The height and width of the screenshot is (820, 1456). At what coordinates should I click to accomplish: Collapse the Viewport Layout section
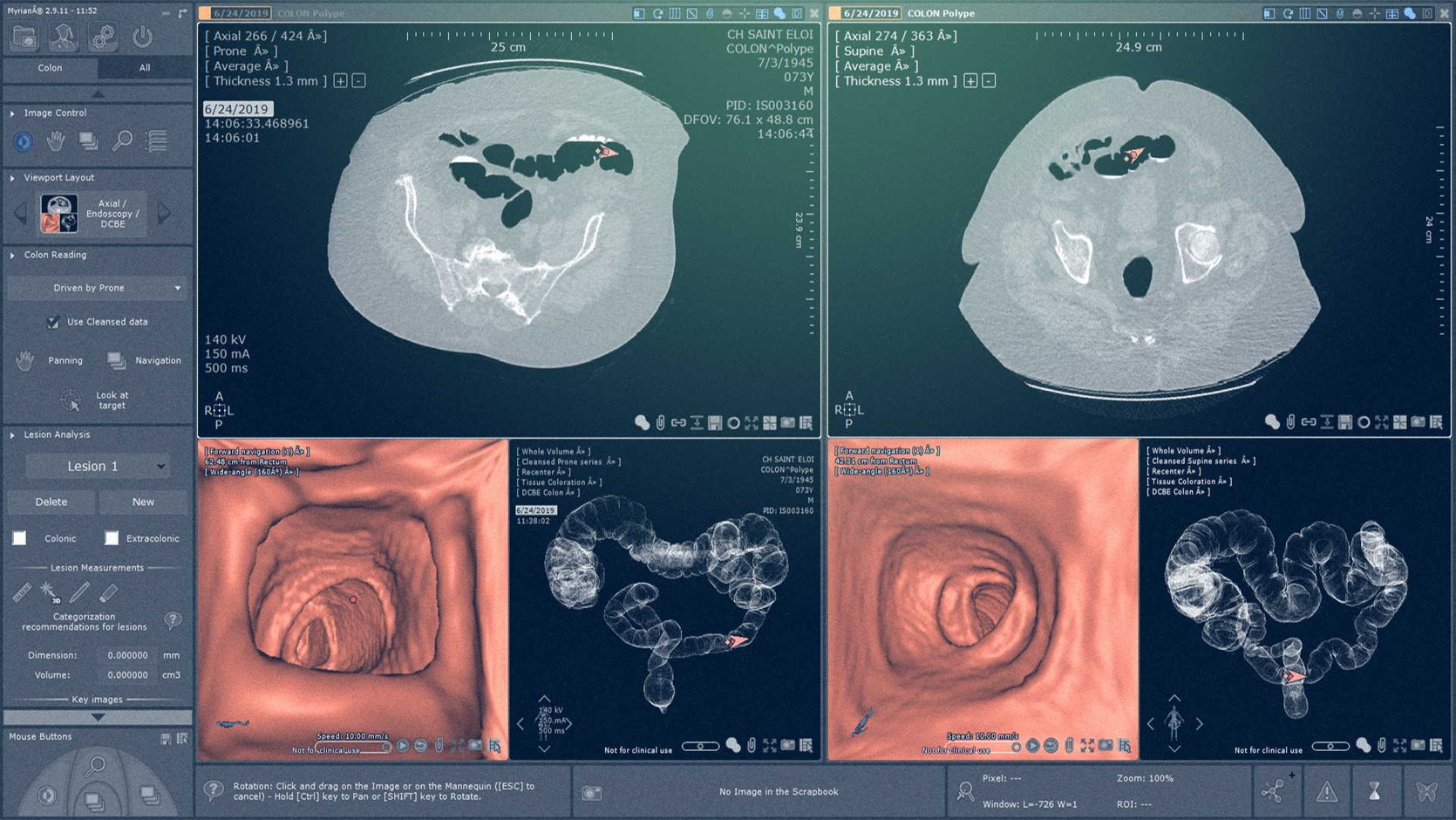(12, 178)
